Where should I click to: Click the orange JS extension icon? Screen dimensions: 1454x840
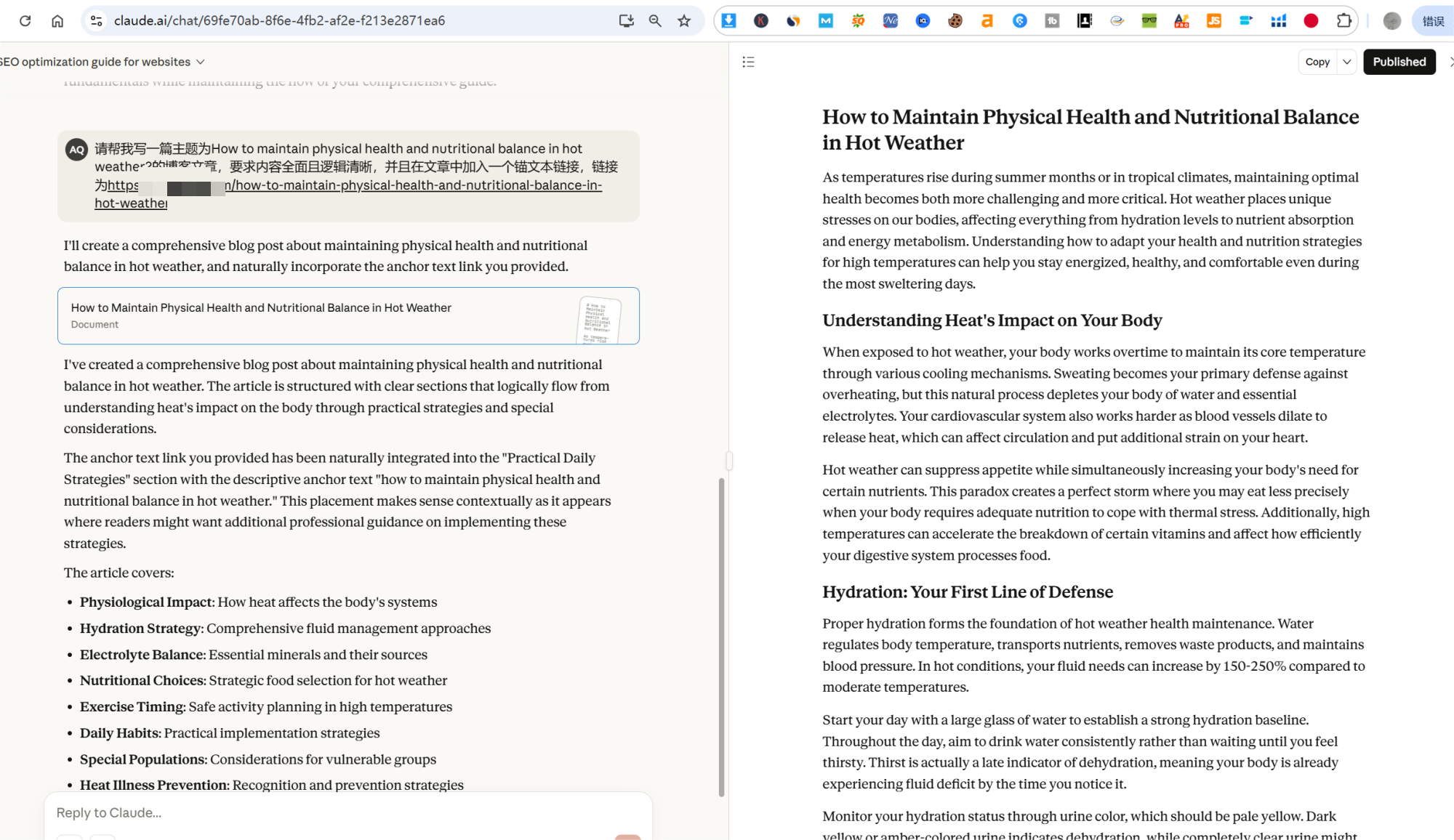click(x=1214, y=21)
